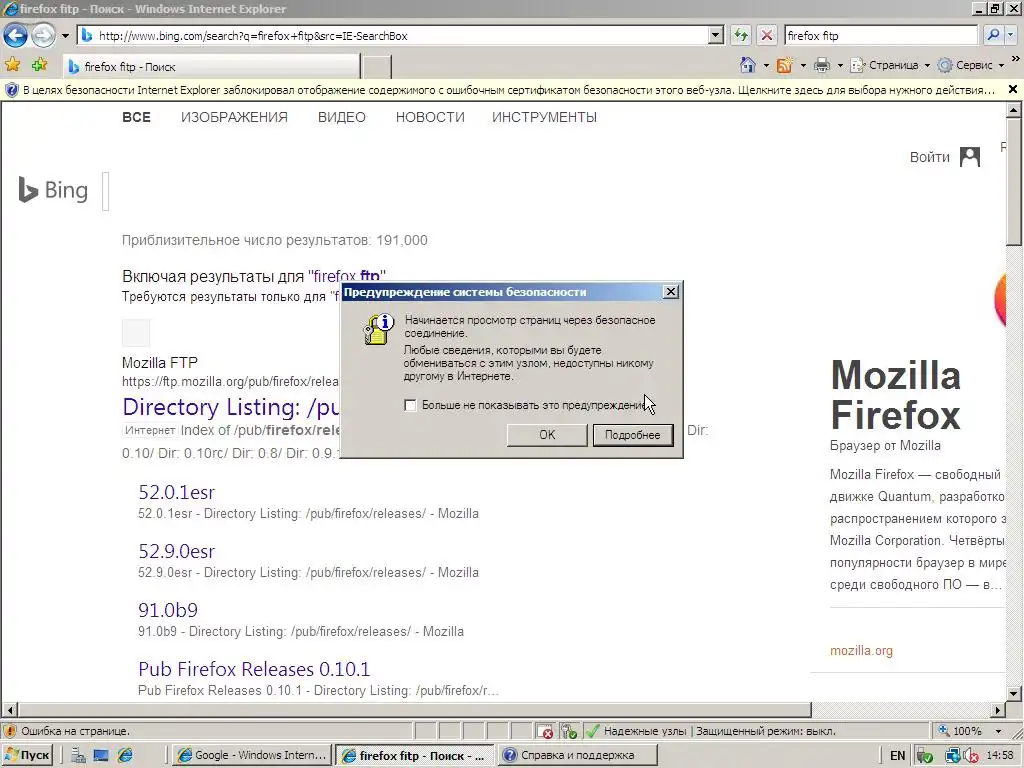
Task: Open the search provider dropdown arrow
Action: tap(1011, 36)
